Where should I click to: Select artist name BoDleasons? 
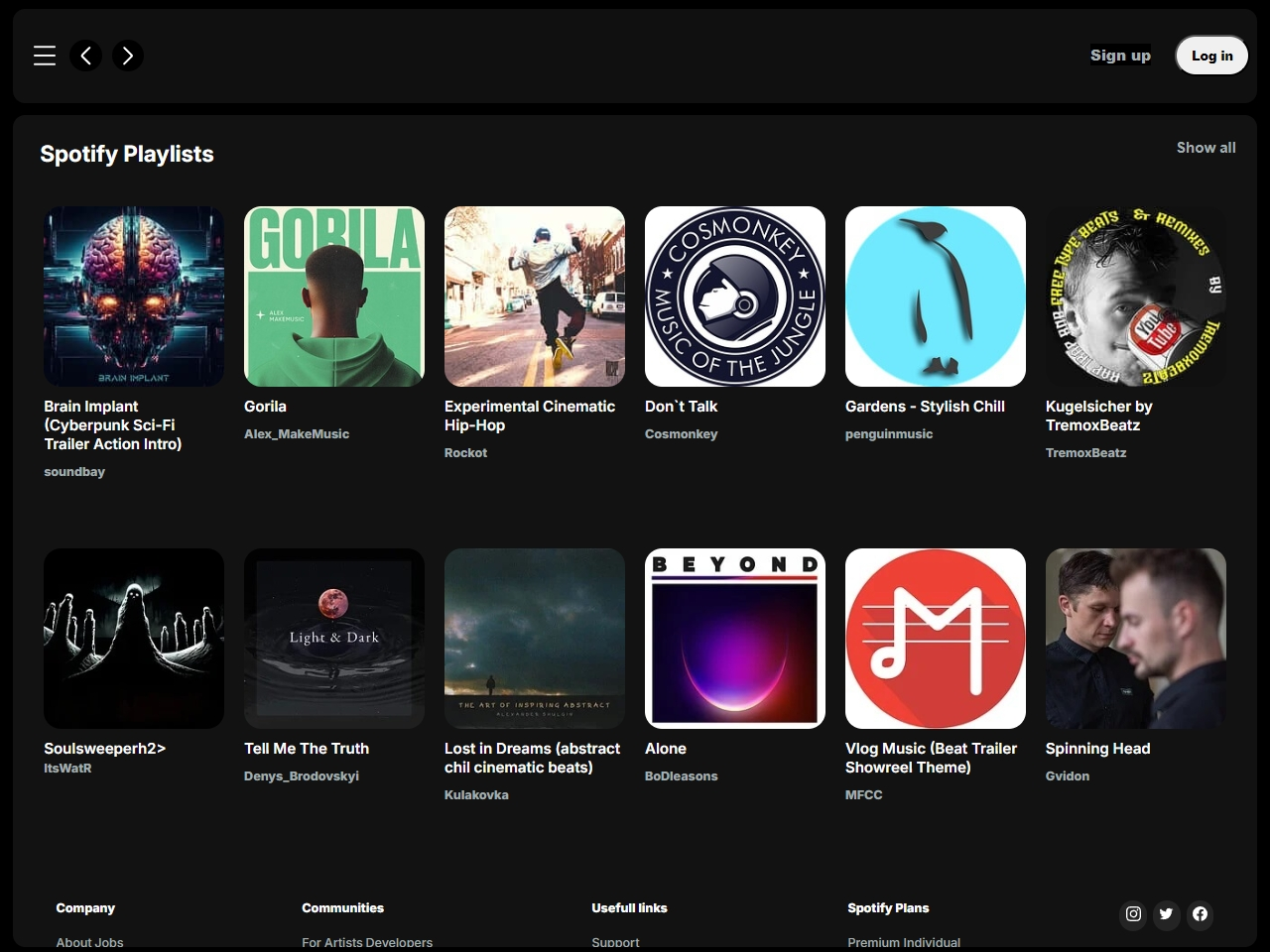pyautogui.click(x=681, y=776)
